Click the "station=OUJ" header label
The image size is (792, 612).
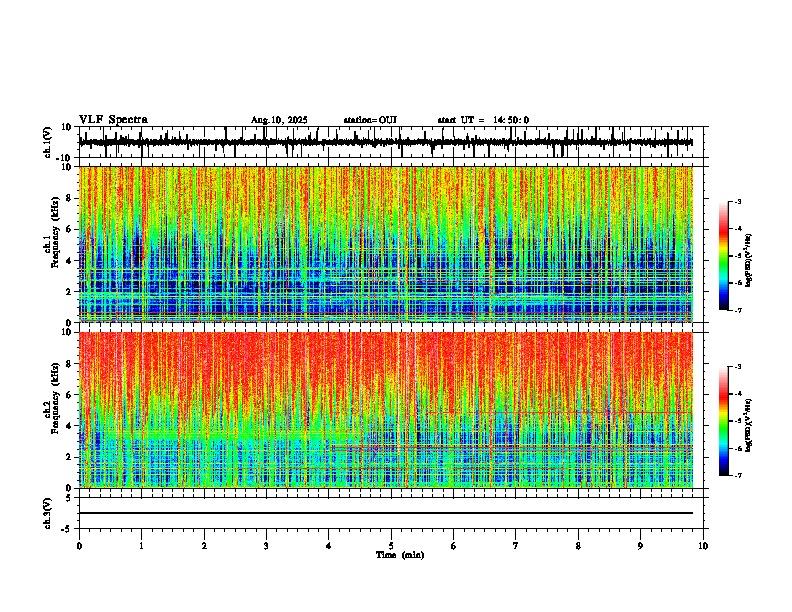click(x=370, y=120)
